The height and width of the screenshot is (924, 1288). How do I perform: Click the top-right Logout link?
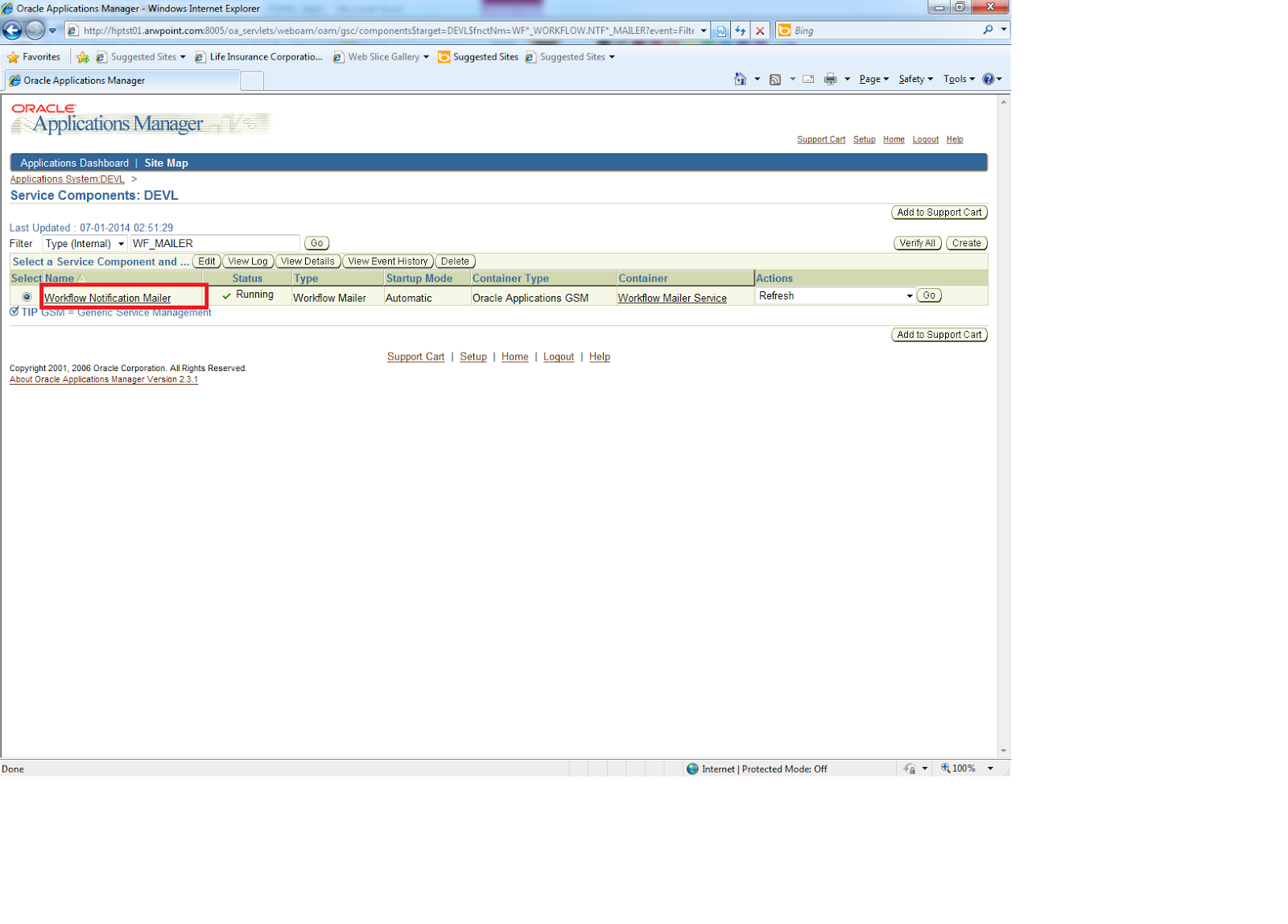coord(925,140)
